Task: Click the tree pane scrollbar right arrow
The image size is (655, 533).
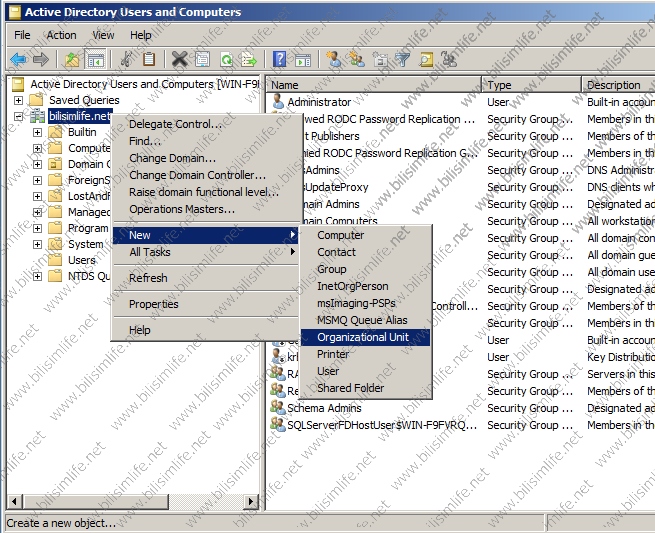Action: [251, 501]
